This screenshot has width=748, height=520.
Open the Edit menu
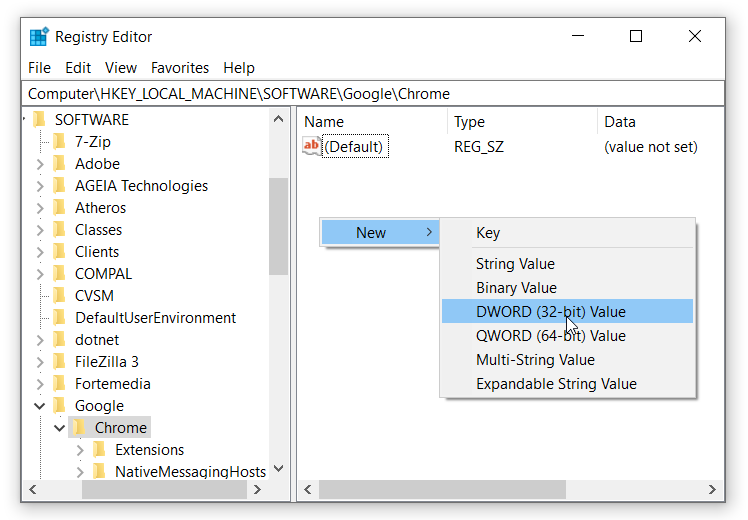(x=78, y=68)
